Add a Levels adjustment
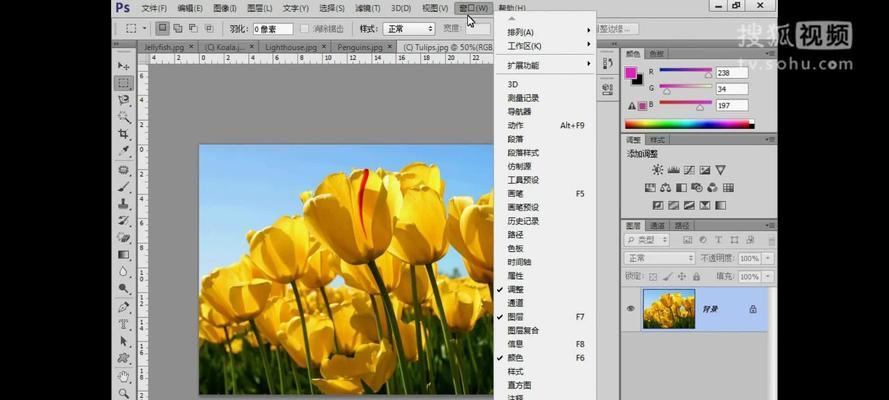The height and width of the screenshot is (400, 889). click(674, 170)
